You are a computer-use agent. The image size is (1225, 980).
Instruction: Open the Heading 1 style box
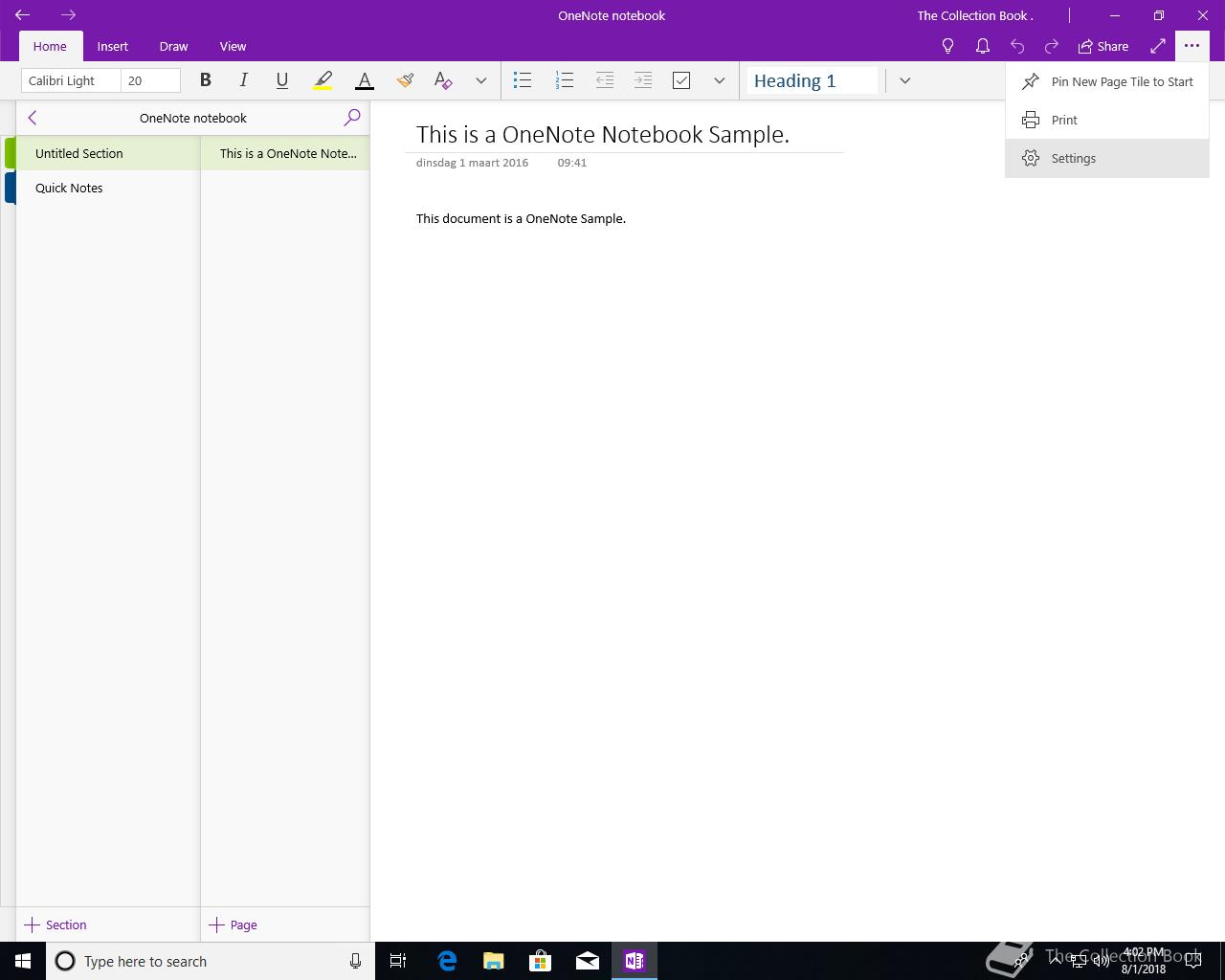pyautogui.click(x=812, y=80)
